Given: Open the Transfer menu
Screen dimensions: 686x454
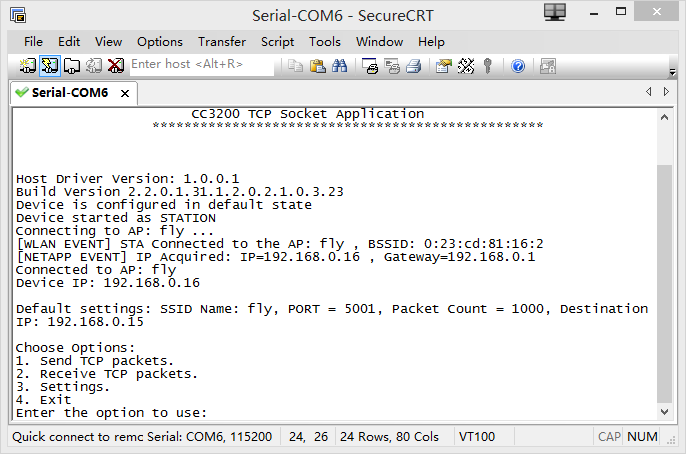Looking at the screenshot, I should (221, 41).
